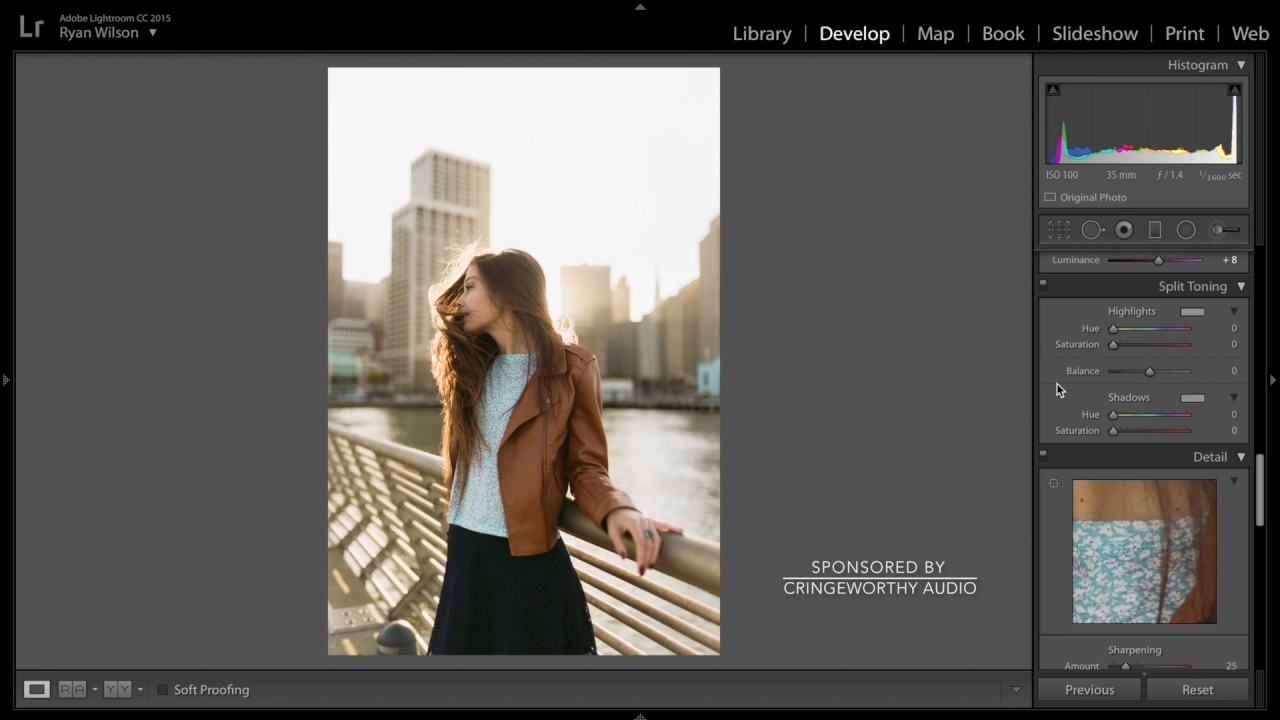Switch to the Slideshow module
Viewport: 1280px width, 720px height.
[1095, 34]
